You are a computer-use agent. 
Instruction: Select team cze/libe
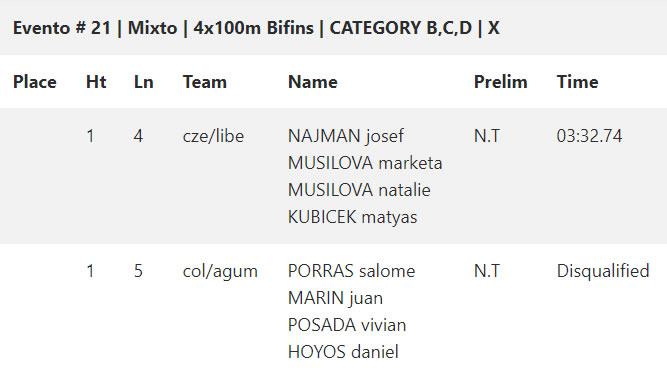(213, 136)
